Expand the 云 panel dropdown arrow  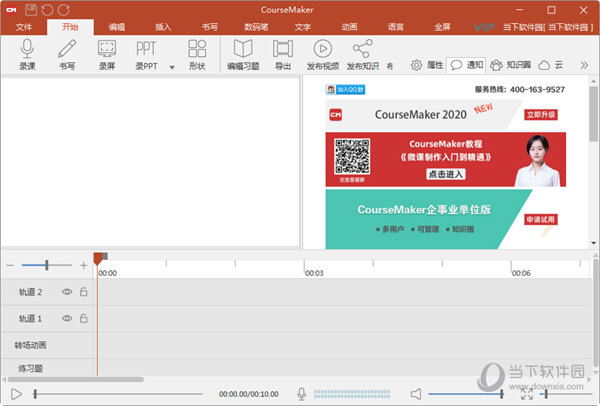[586, 65]
